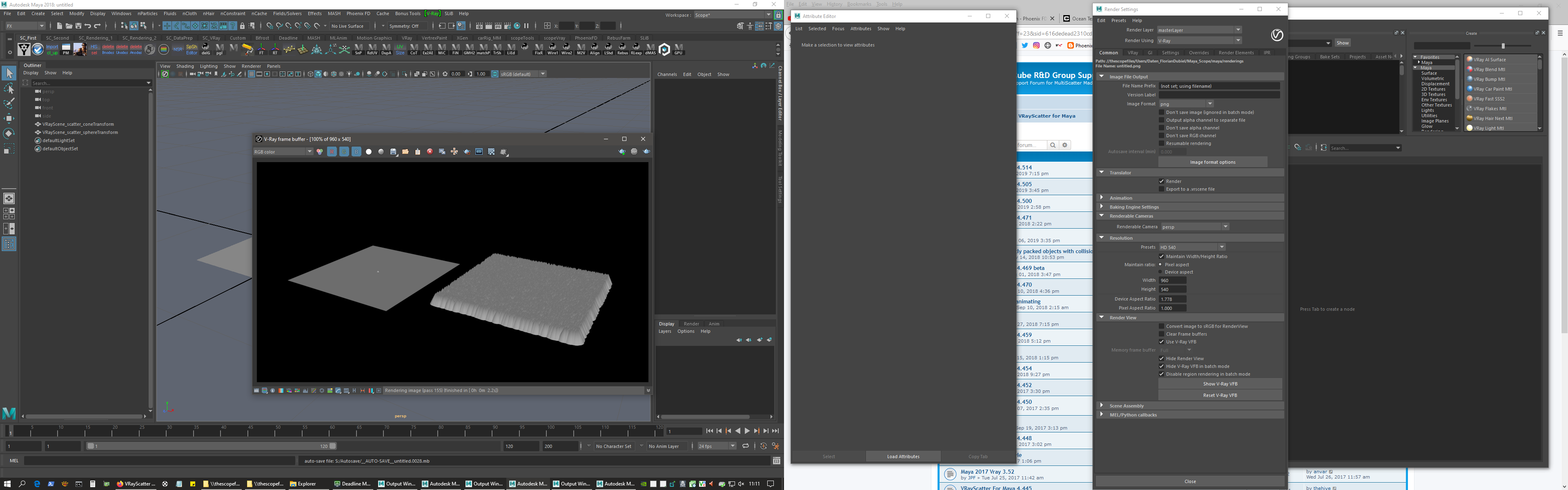Open the RGB color channel dropdown in VFB
Image resolution: width=1568 pixels, height=490 pixels.
pos(283,151)
